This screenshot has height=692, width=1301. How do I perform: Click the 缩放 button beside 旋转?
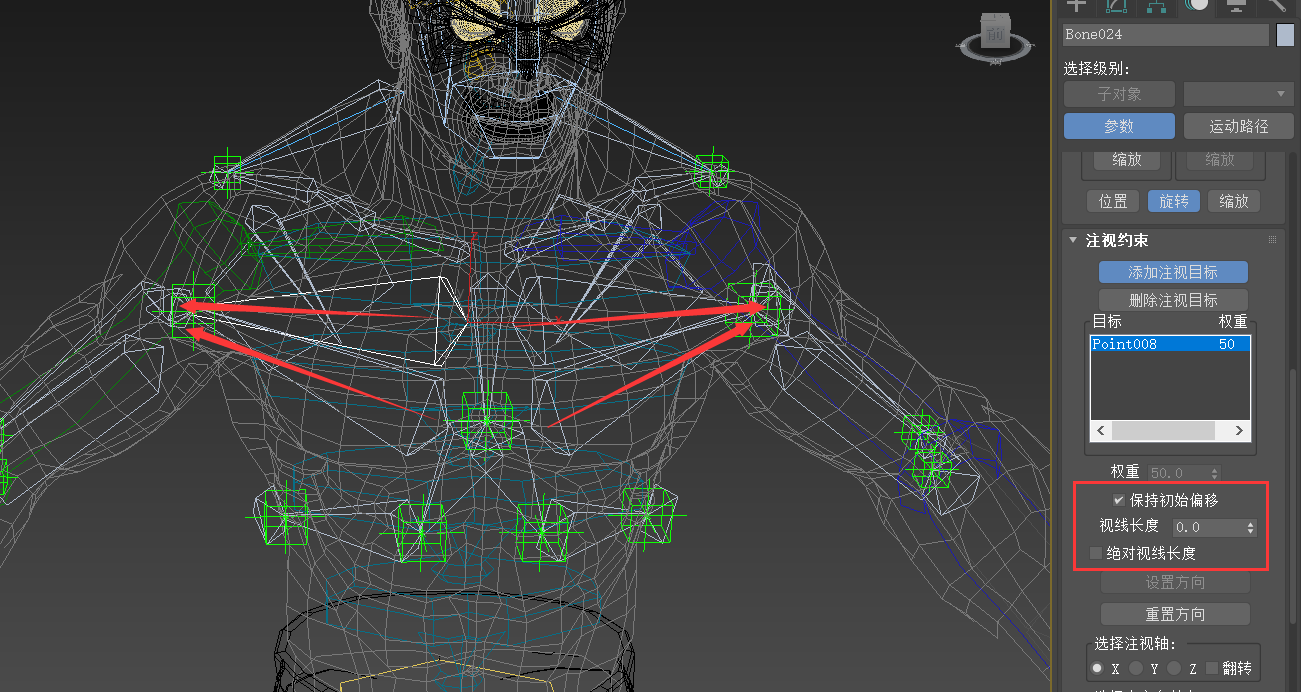[x=1234, y=201]
